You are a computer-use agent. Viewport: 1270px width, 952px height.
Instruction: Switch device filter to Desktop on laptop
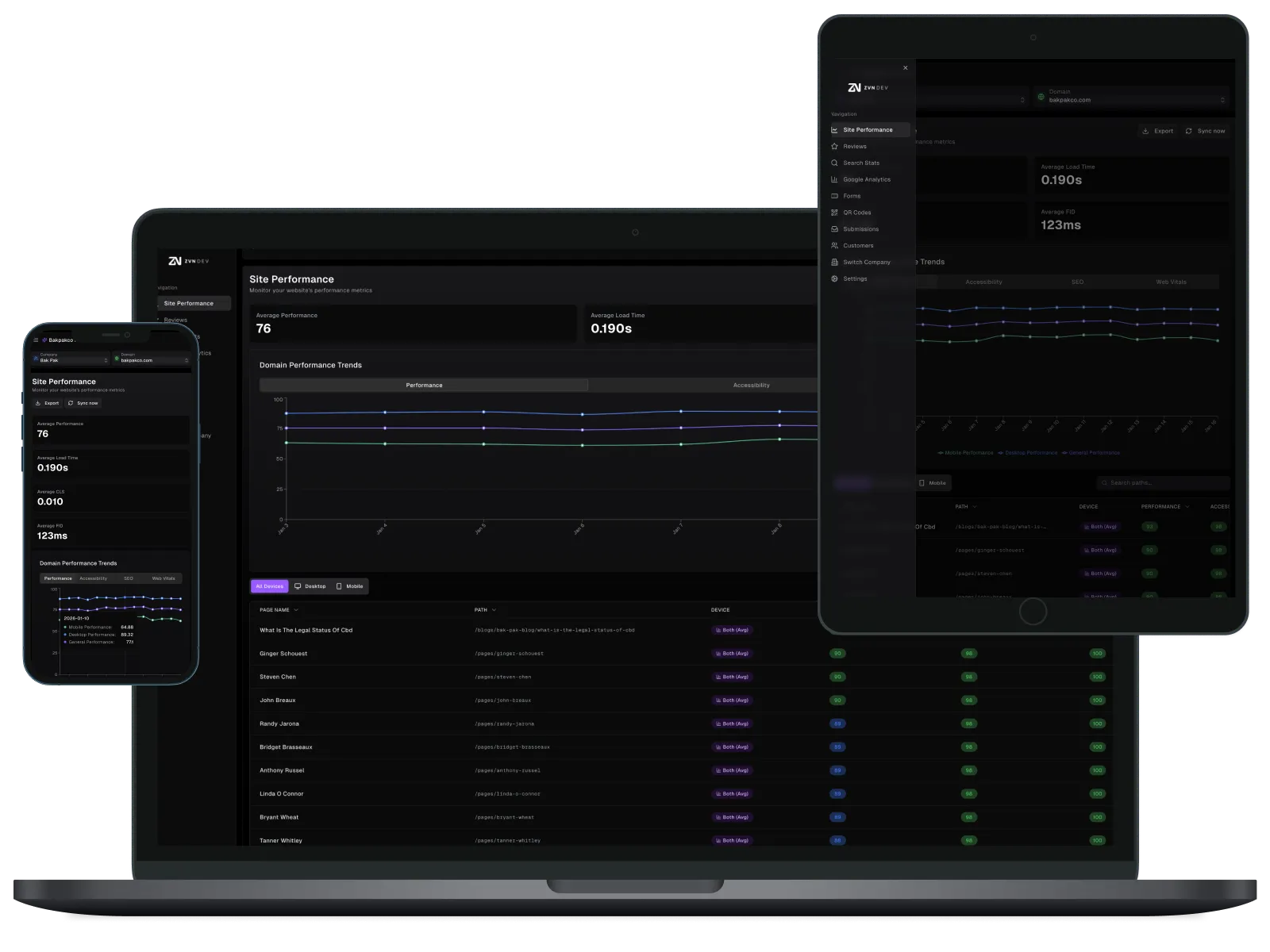click(x=310, y=586)
